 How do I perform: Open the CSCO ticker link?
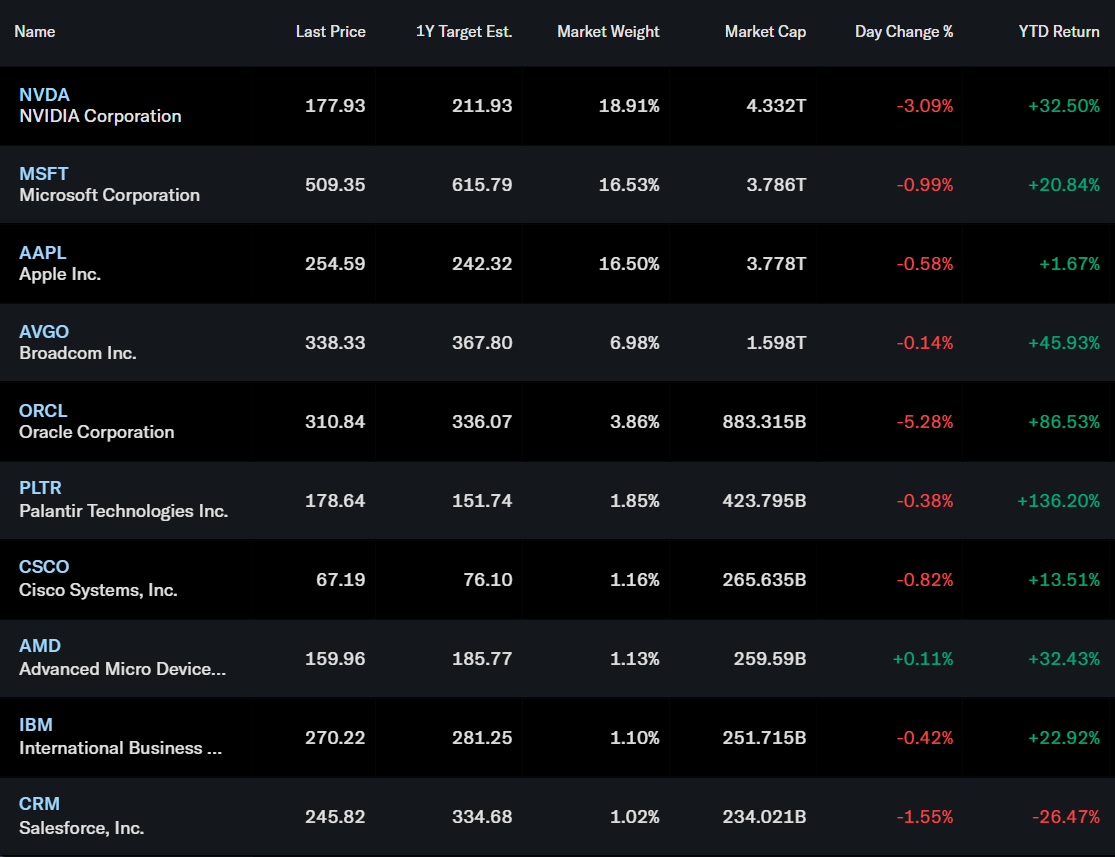pos(44,567)
